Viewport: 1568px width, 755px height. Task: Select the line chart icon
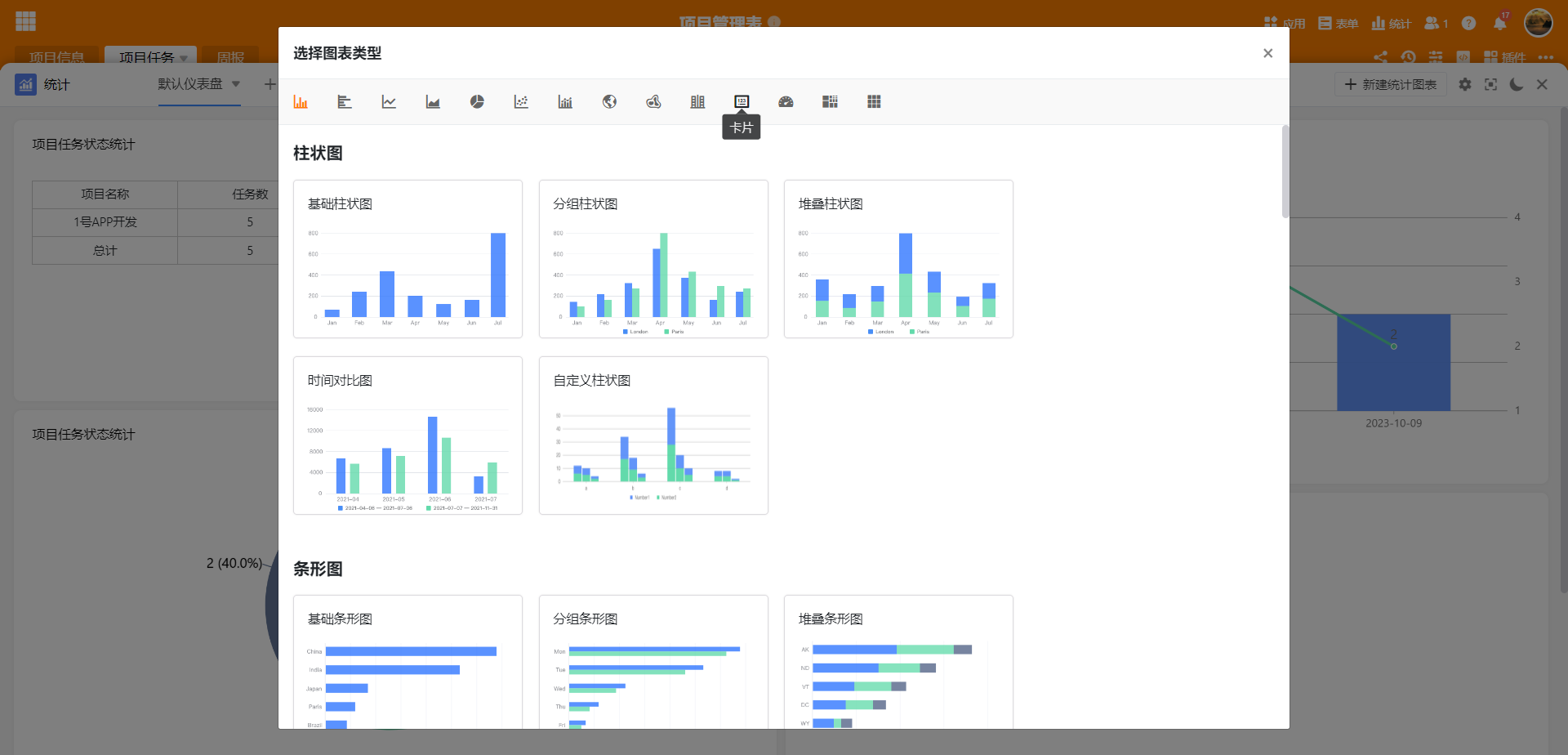pos(389,102)
